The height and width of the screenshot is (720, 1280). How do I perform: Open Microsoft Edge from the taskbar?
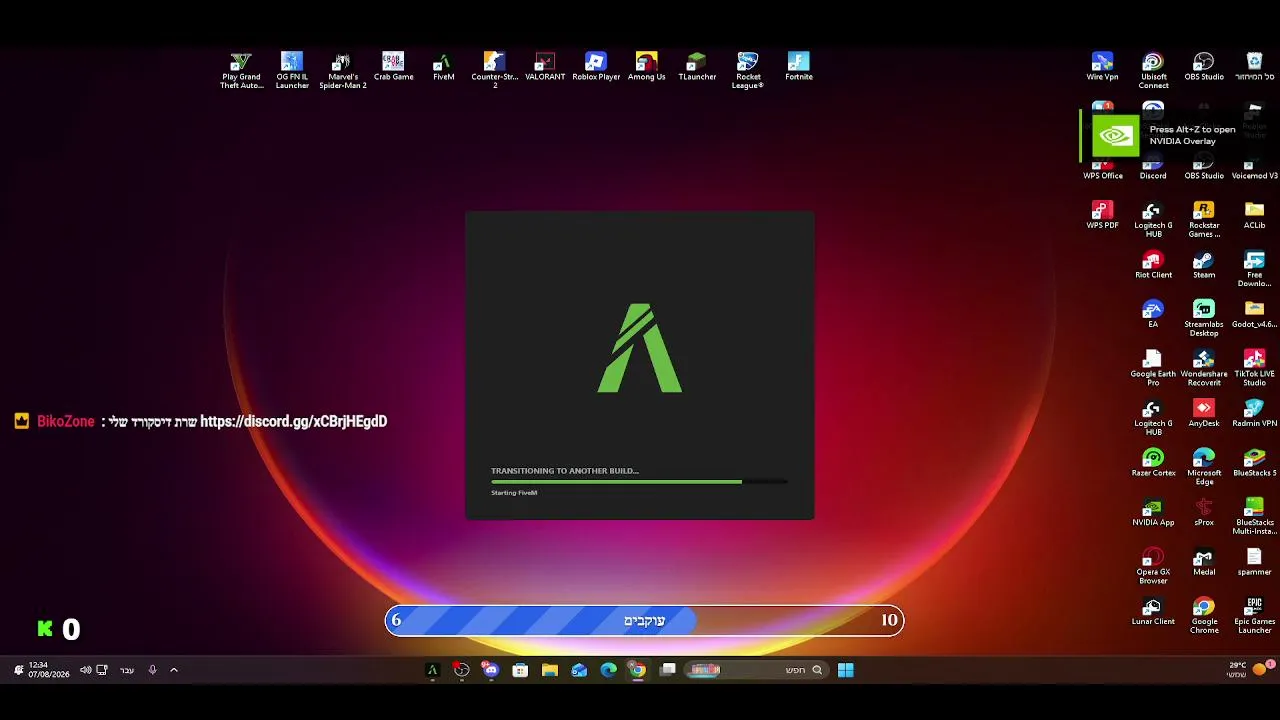tap(608, 670)
